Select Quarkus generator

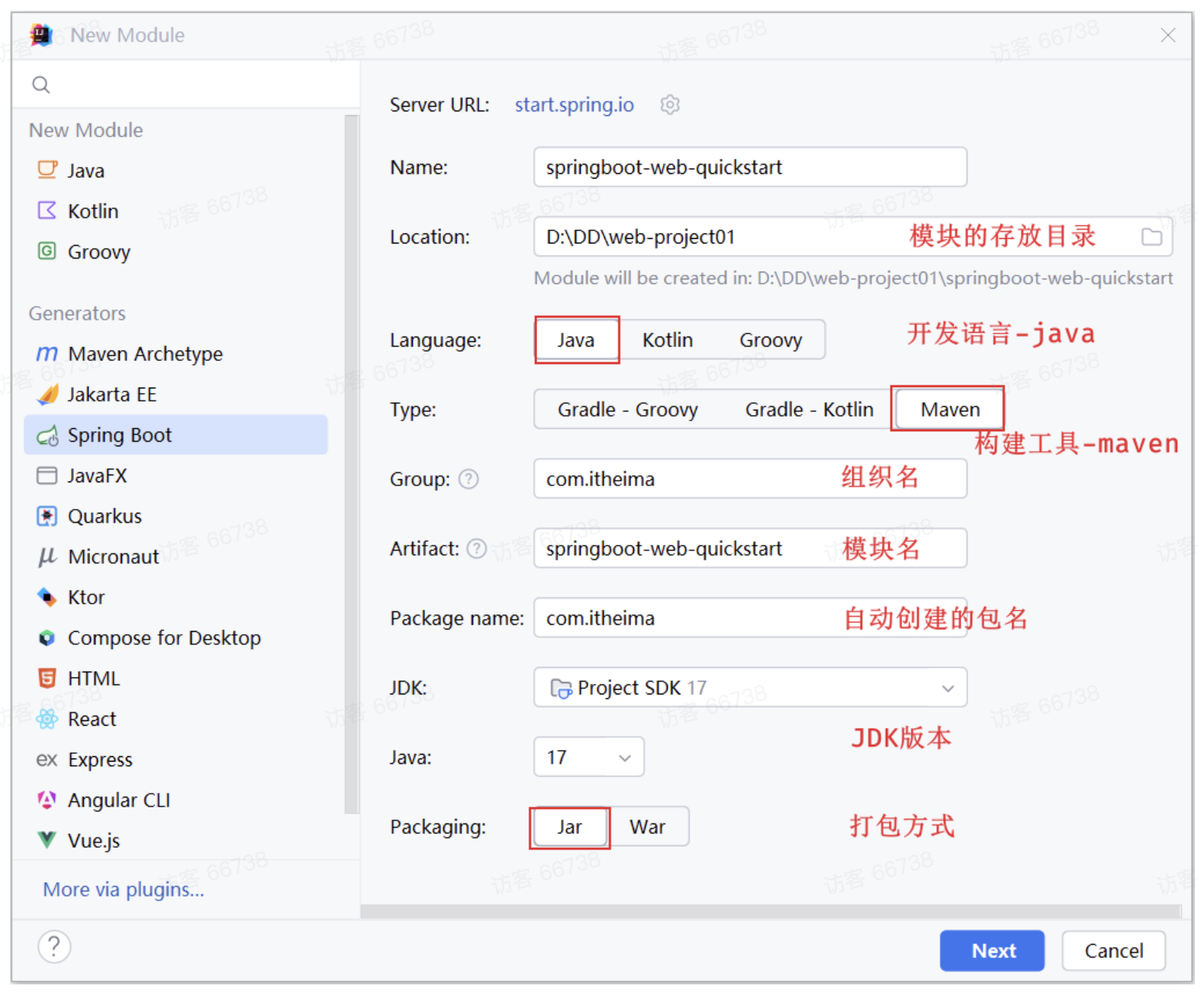[x=175, y=516]
